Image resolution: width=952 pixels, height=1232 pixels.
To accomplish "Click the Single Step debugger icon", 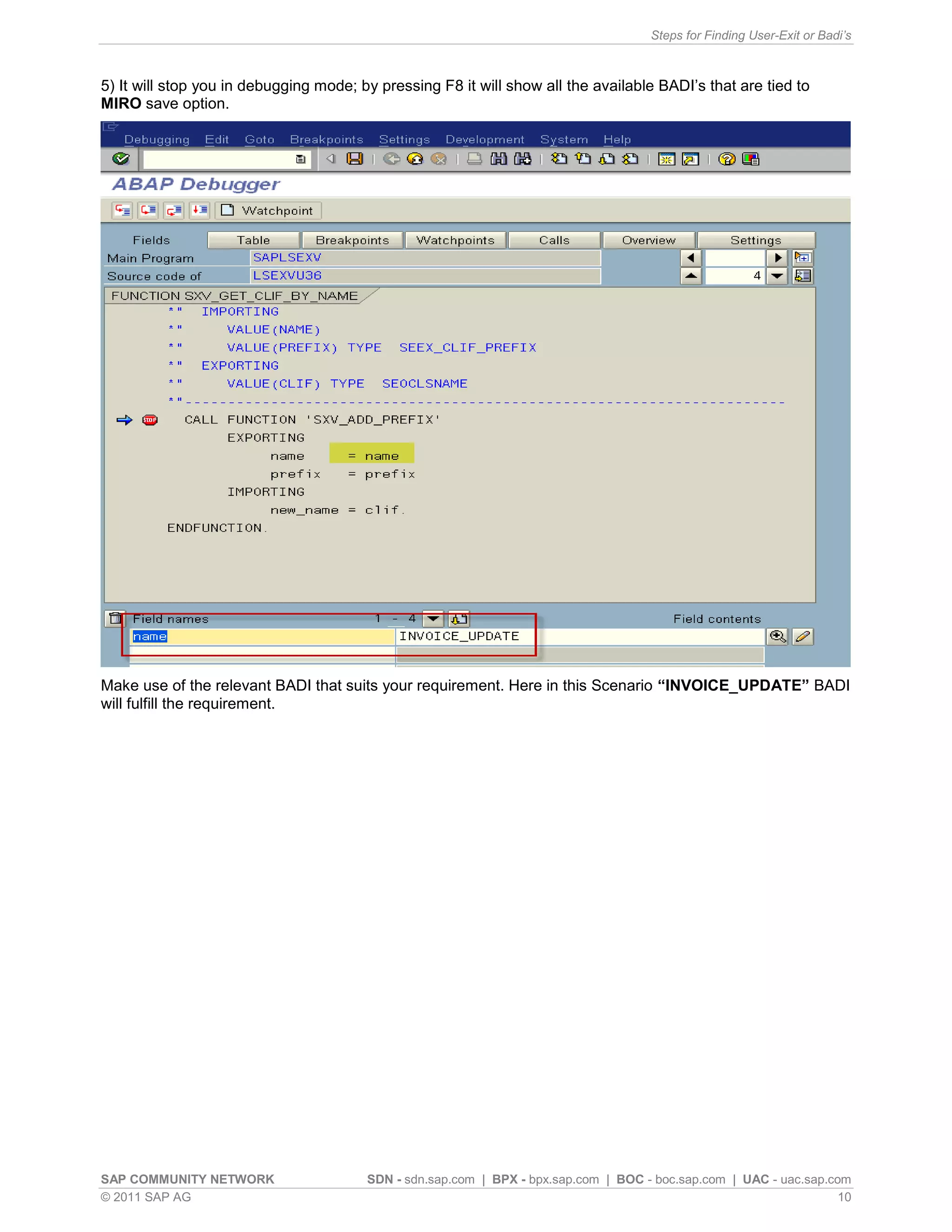I will click(x=122, y=211).
